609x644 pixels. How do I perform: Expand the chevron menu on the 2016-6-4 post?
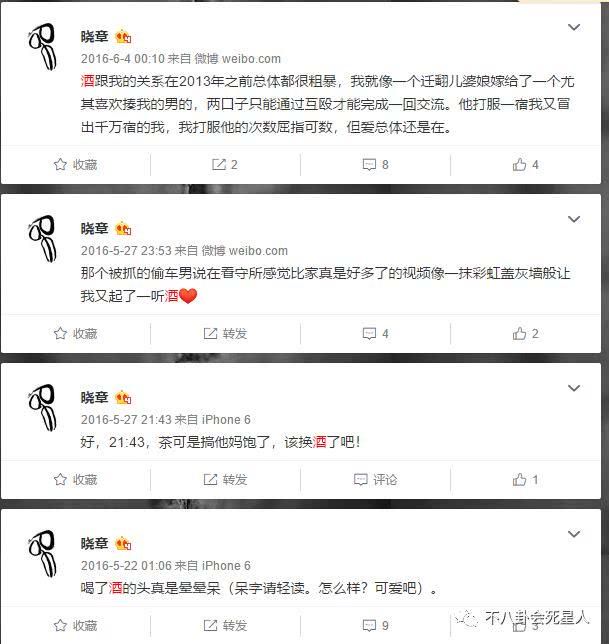574,27
